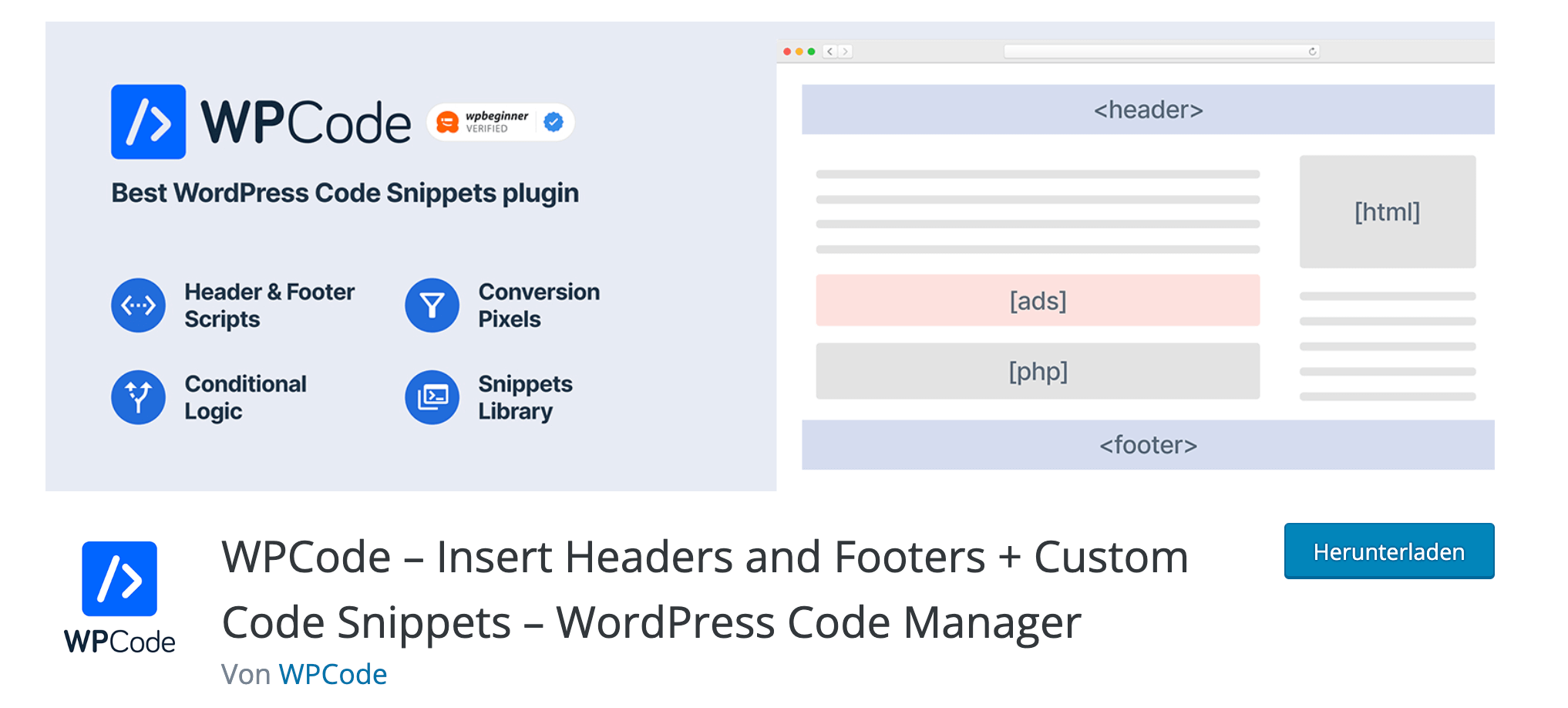
Task: Open the WPCode author link
Action: click(332, 674)
